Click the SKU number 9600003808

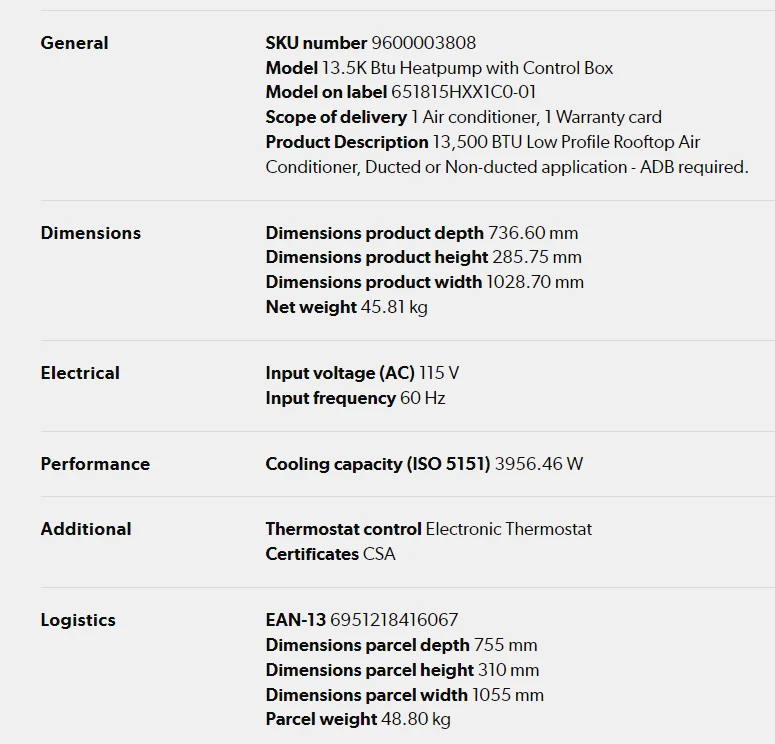[x=423, y=43]
